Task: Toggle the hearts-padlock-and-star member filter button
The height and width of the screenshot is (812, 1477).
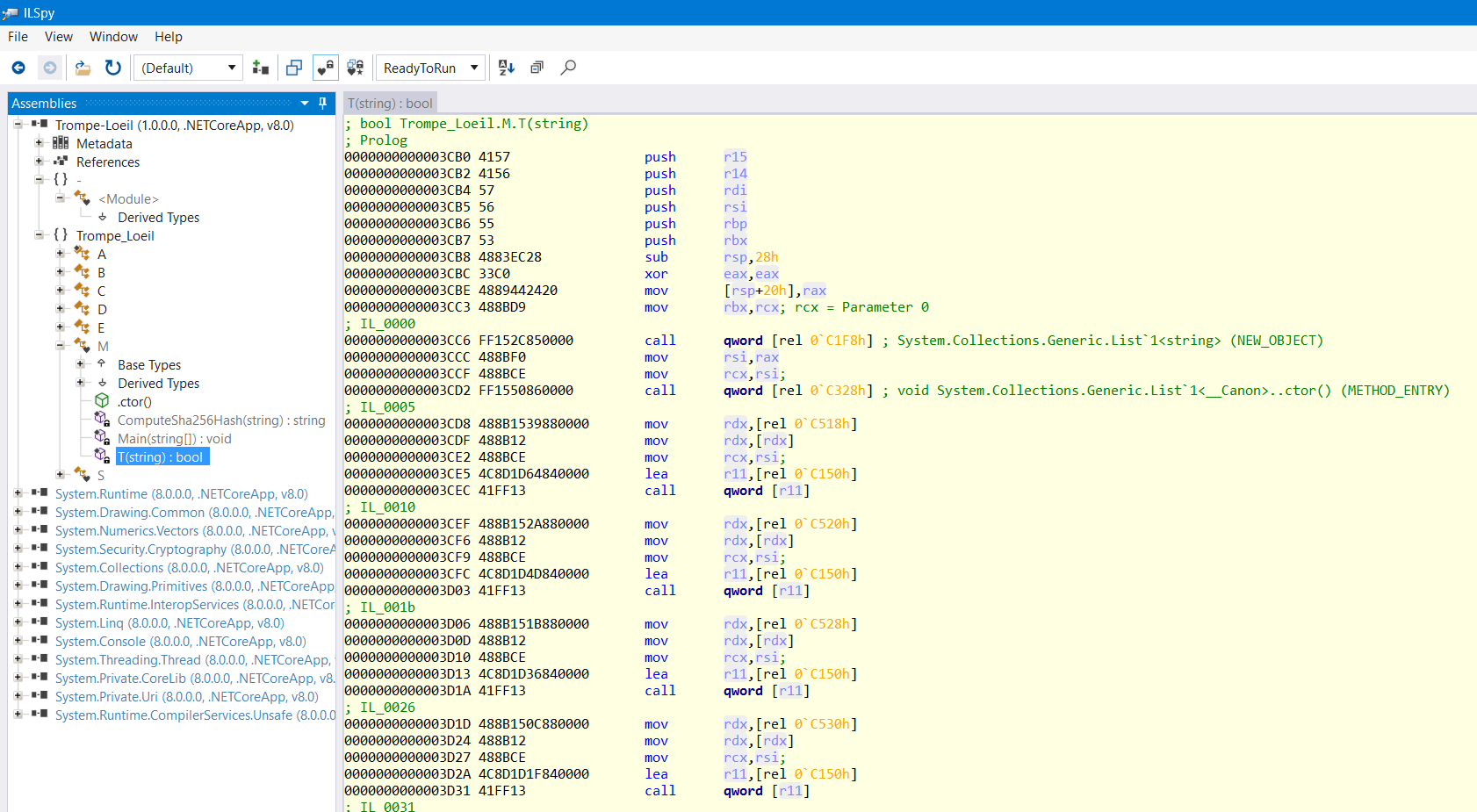Action: 356,68
